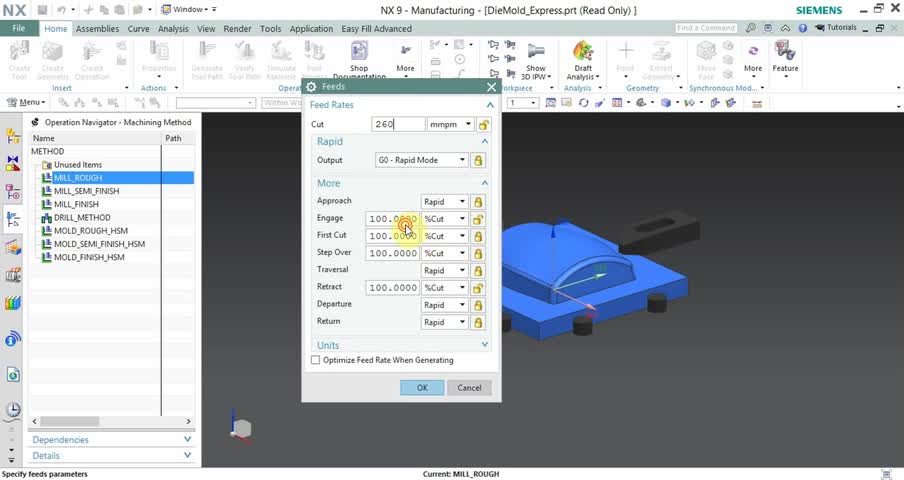Open Create Operation icon
Screen dimensions: 904x480
(92, 61)
